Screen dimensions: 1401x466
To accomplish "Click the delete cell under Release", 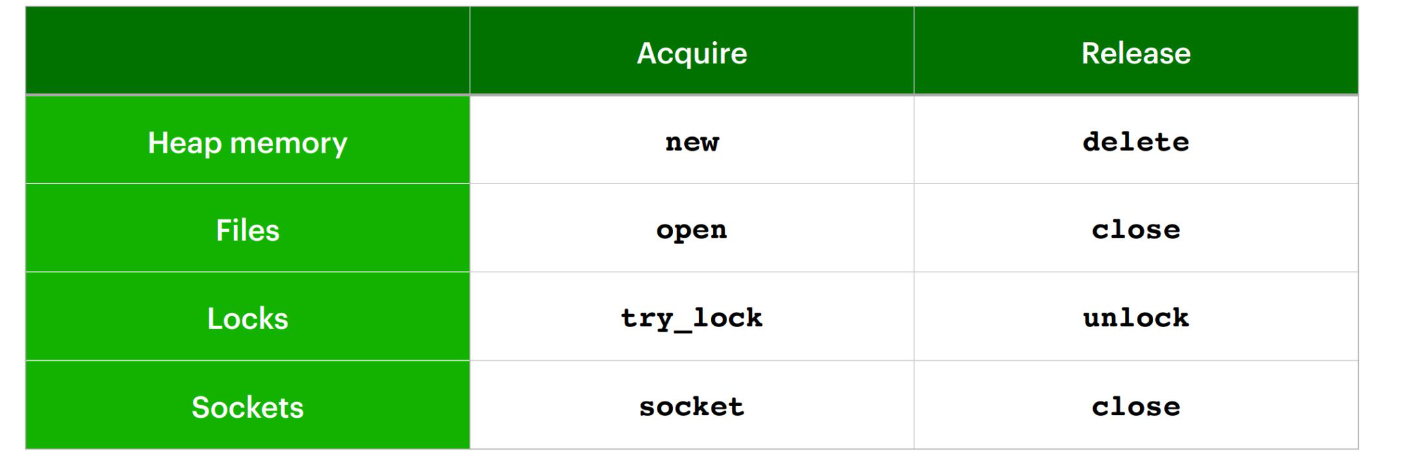I will 1136,142.
